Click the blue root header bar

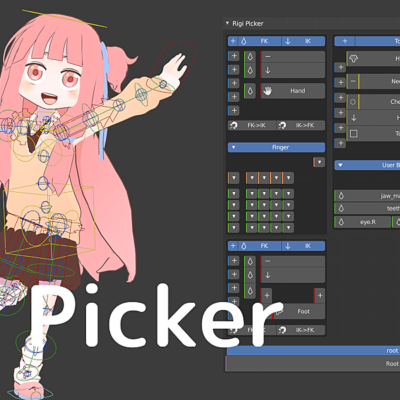click(313, 351)
